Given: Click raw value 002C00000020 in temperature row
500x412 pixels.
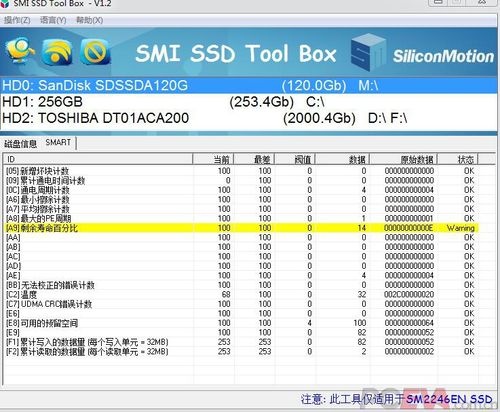Looking at the screenshot, I should [x=409, y=295].
